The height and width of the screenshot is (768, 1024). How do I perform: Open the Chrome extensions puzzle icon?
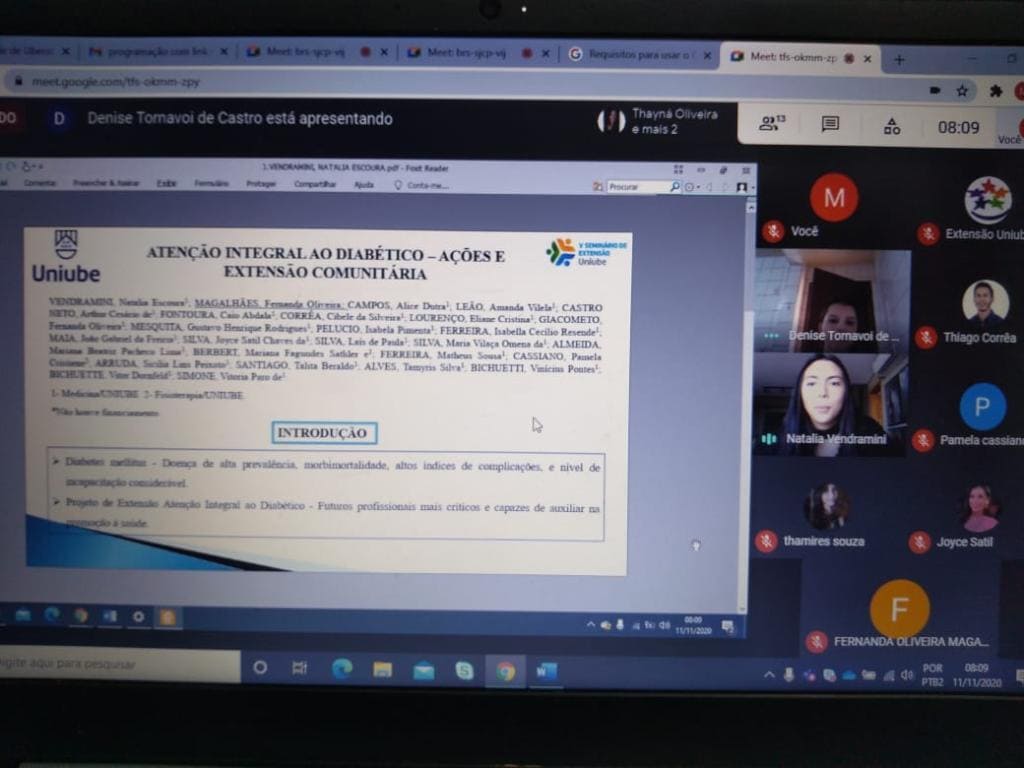(x=995, y=91)
